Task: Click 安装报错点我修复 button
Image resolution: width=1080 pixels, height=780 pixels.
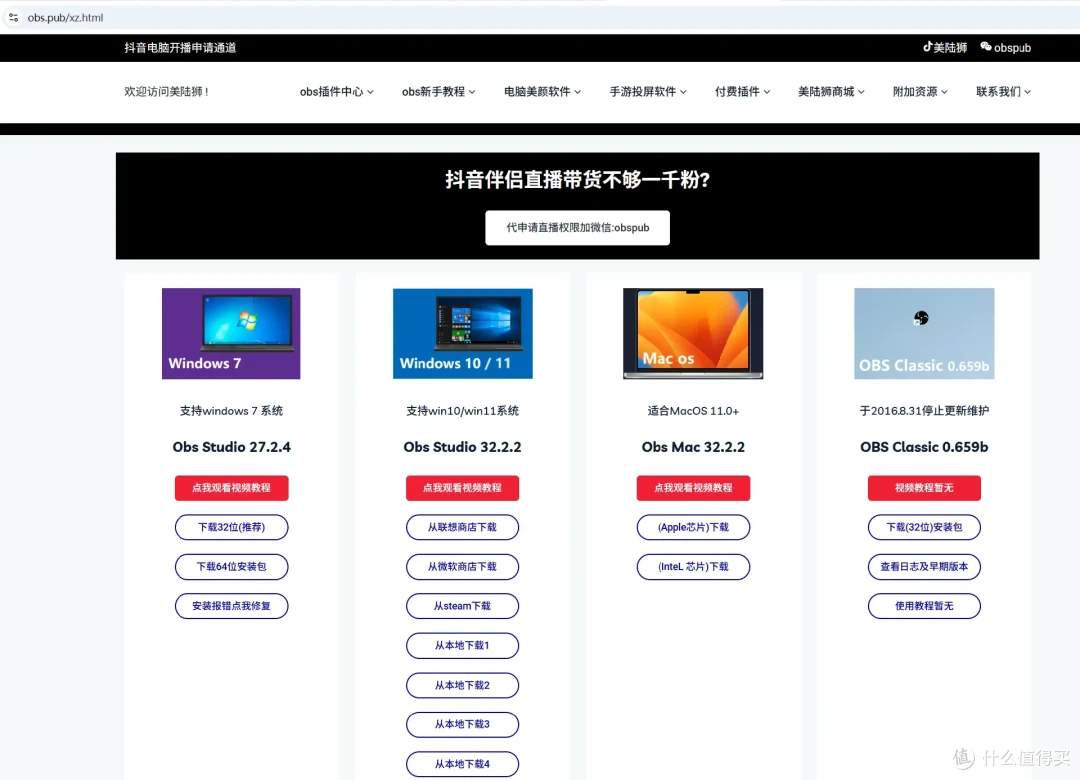Action: pyautogui.click(x=231, y=606)
